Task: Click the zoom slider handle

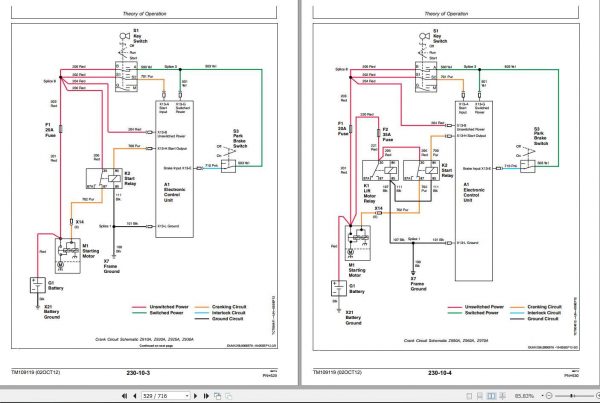Action: [571, 395]
